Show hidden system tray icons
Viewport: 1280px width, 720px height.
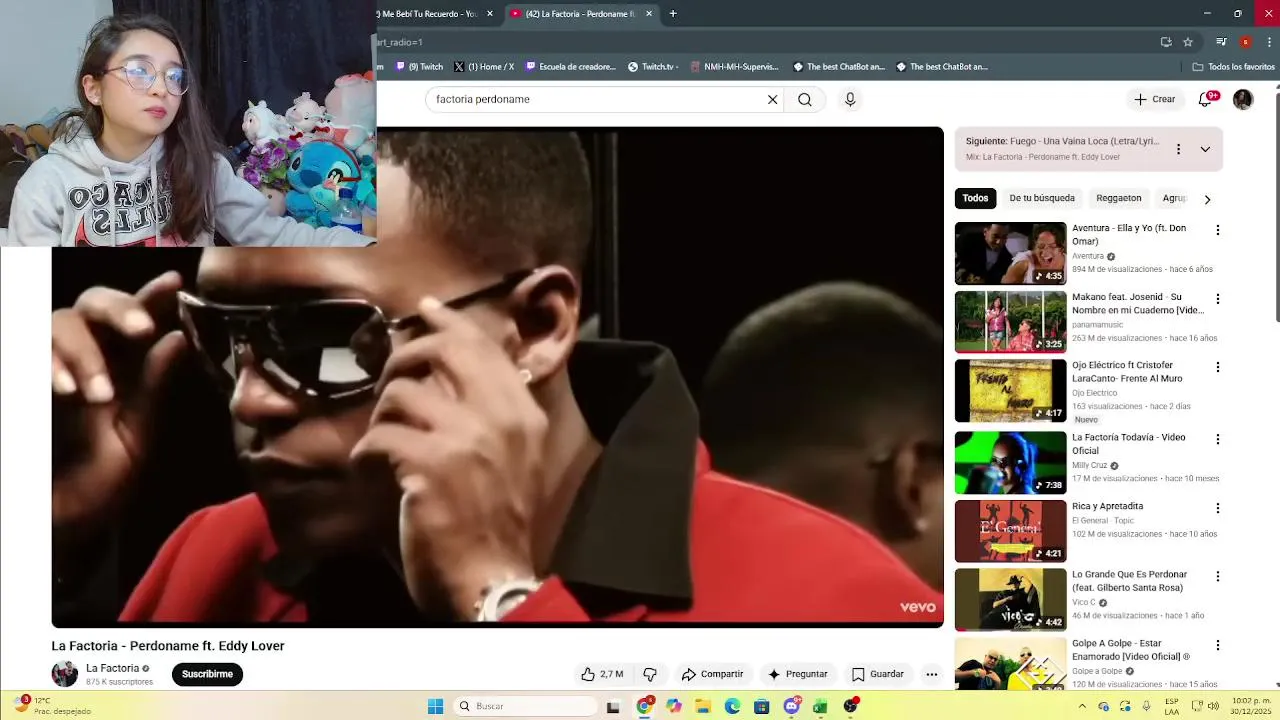click(1082, 706)
